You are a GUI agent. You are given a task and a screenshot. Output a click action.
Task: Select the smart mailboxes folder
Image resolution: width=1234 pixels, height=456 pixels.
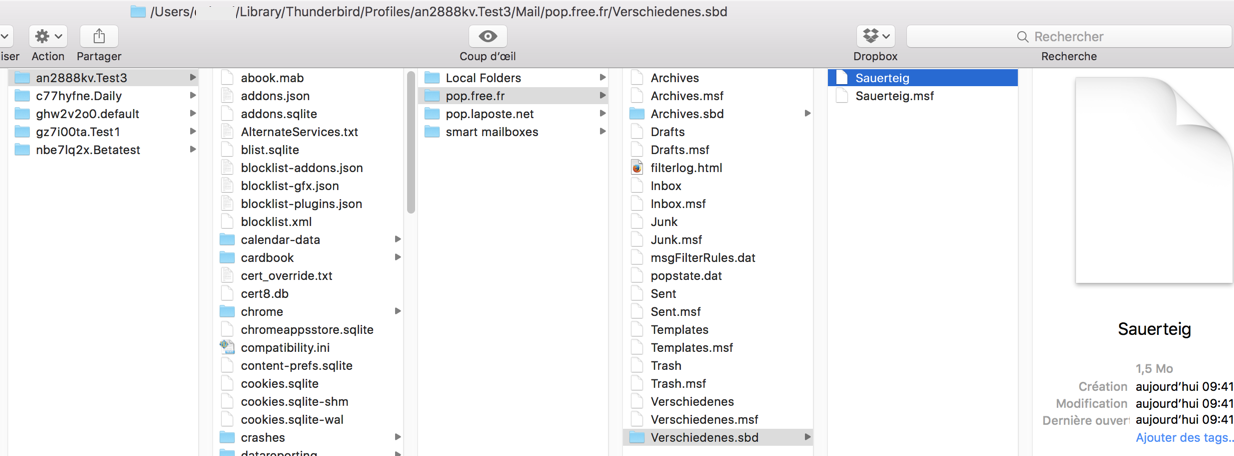click(x=491, y=132)
